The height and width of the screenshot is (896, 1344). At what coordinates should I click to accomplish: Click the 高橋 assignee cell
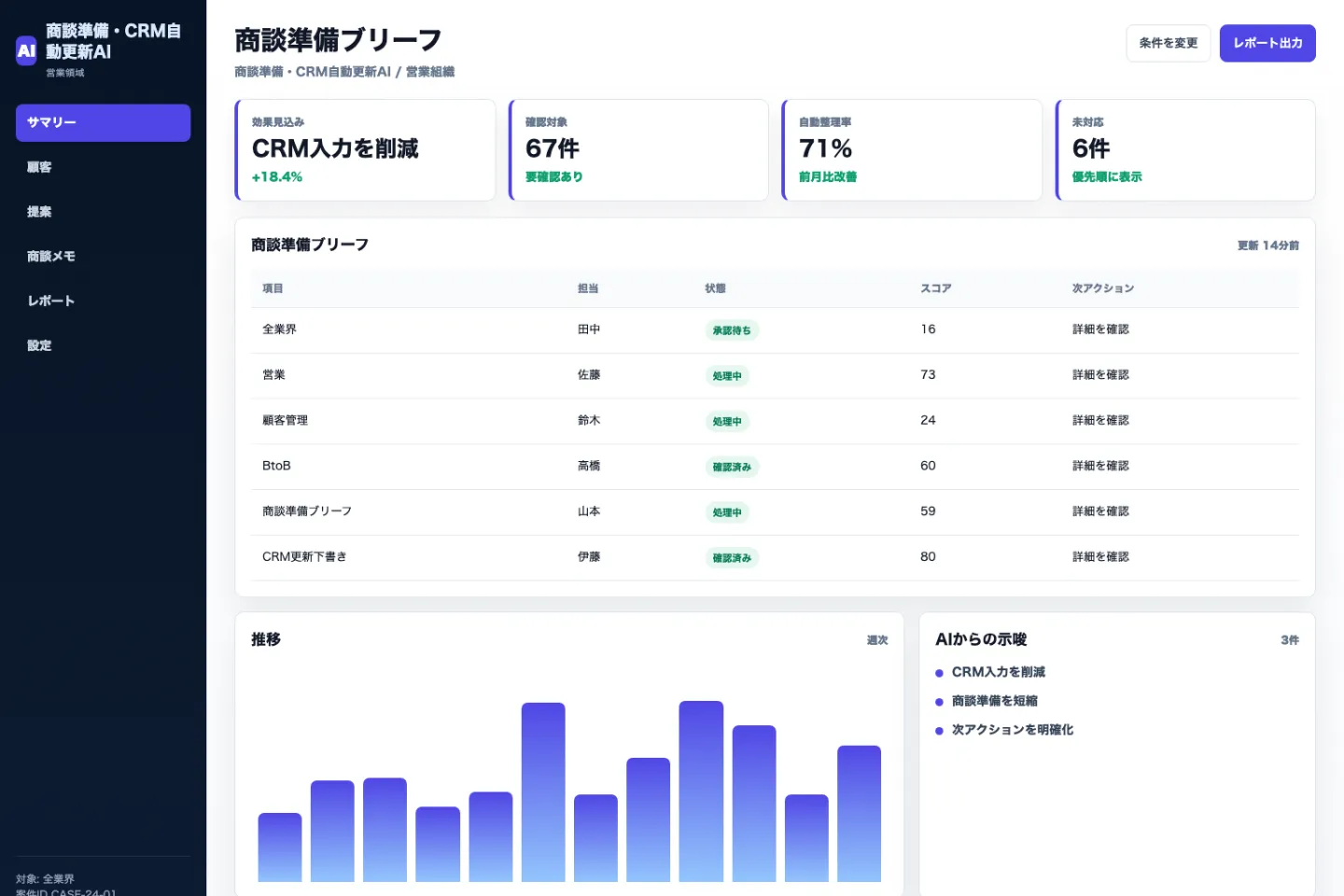589,466
